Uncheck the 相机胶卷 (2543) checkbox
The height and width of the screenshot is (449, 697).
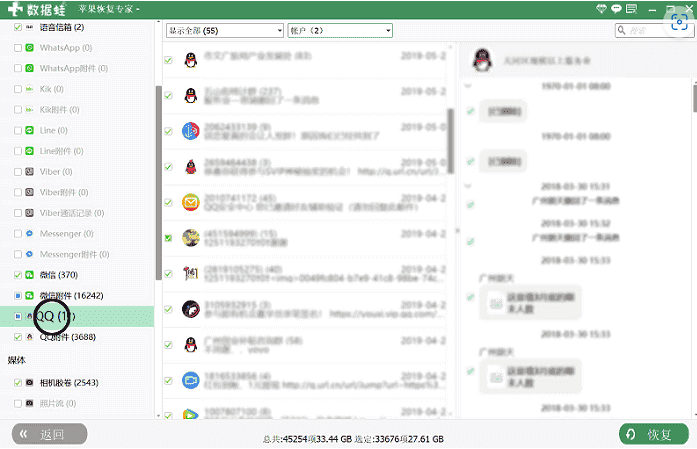[18, 383]
